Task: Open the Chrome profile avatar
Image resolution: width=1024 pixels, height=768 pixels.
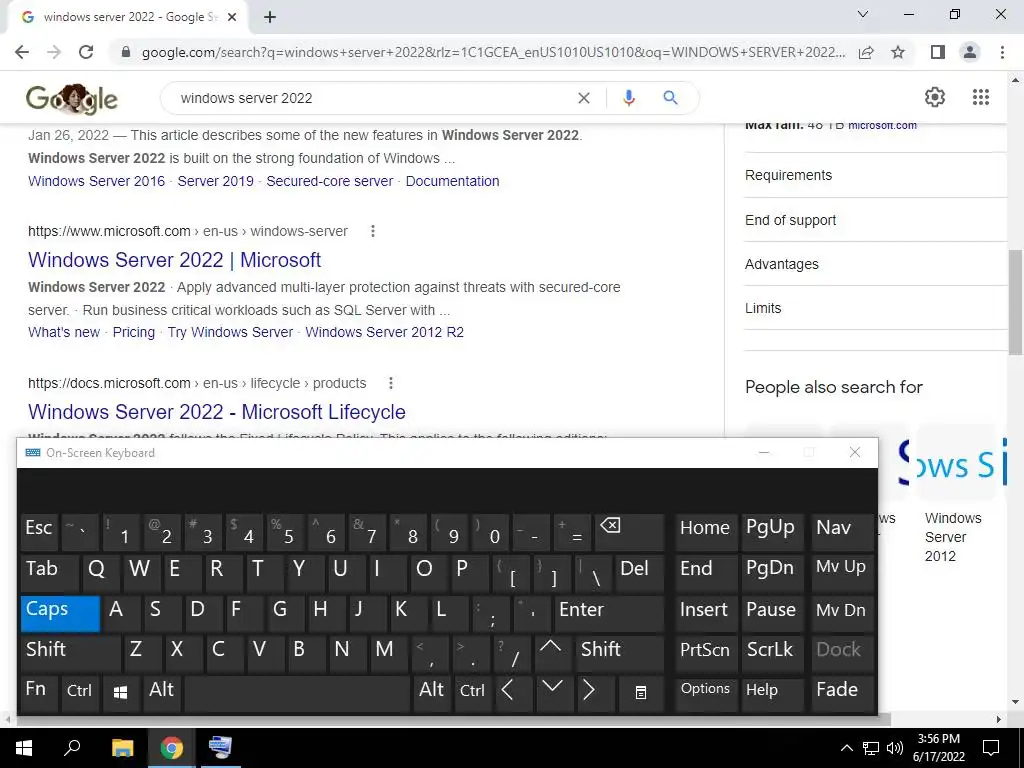Action: click(x=970, y=52)
